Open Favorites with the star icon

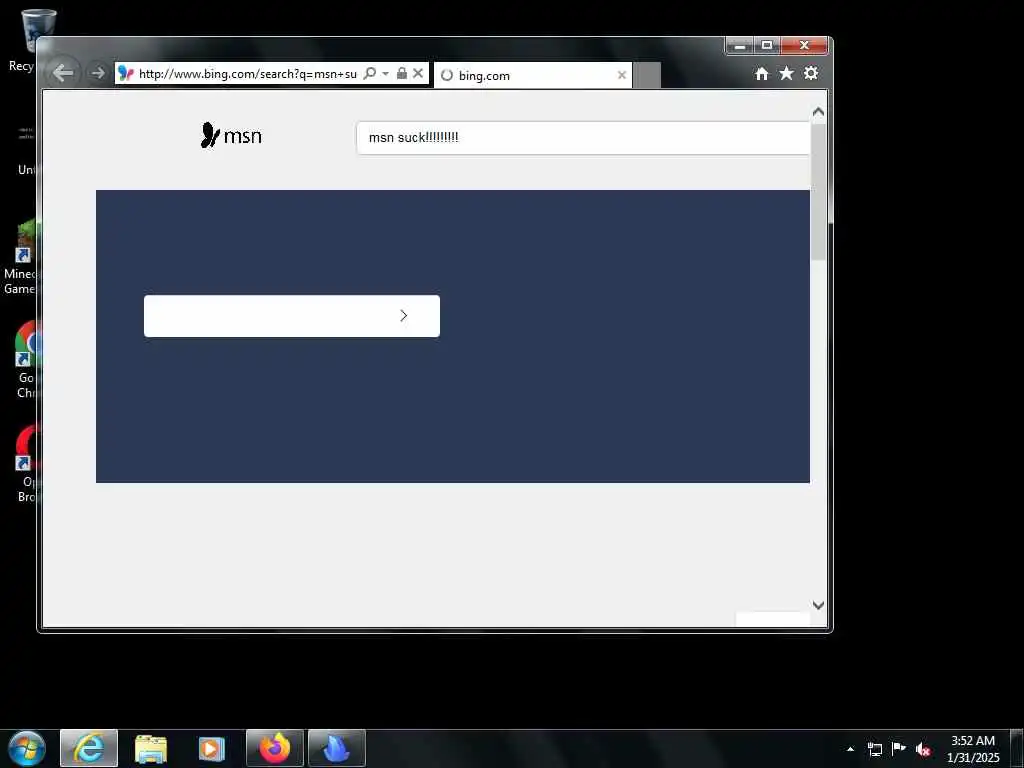tap(786, 73)
